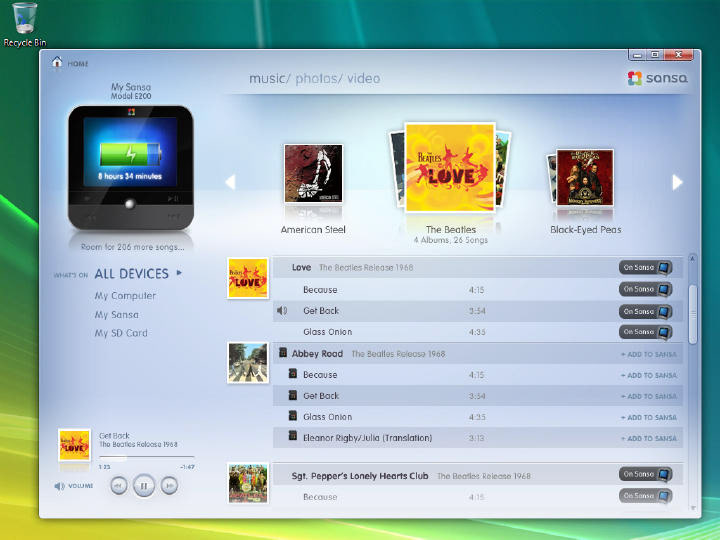720x540 pixels.
Task: Pause playback with the pause button
Action: click(144, 486)
